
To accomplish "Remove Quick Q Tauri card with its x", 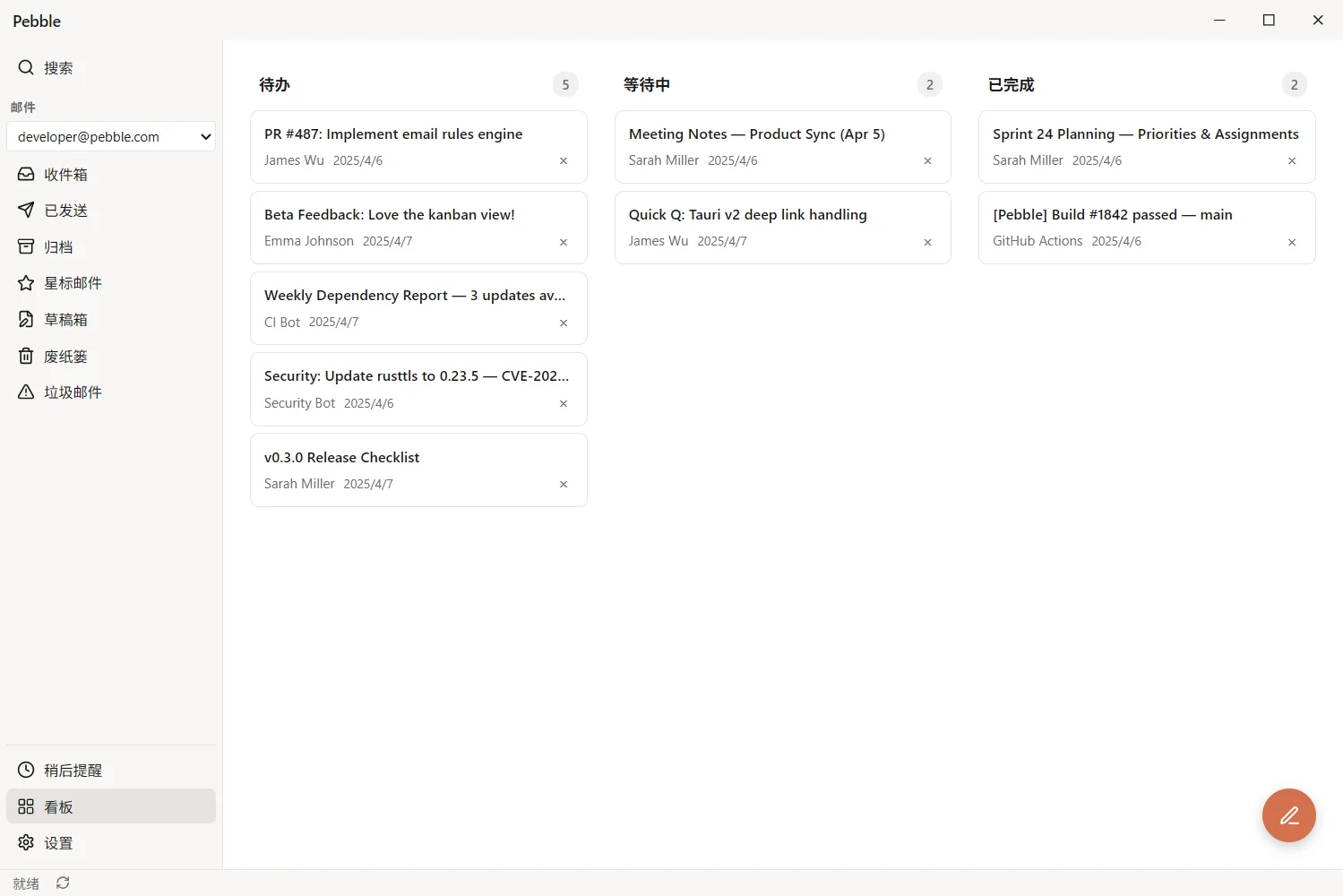I will point(927,242).
